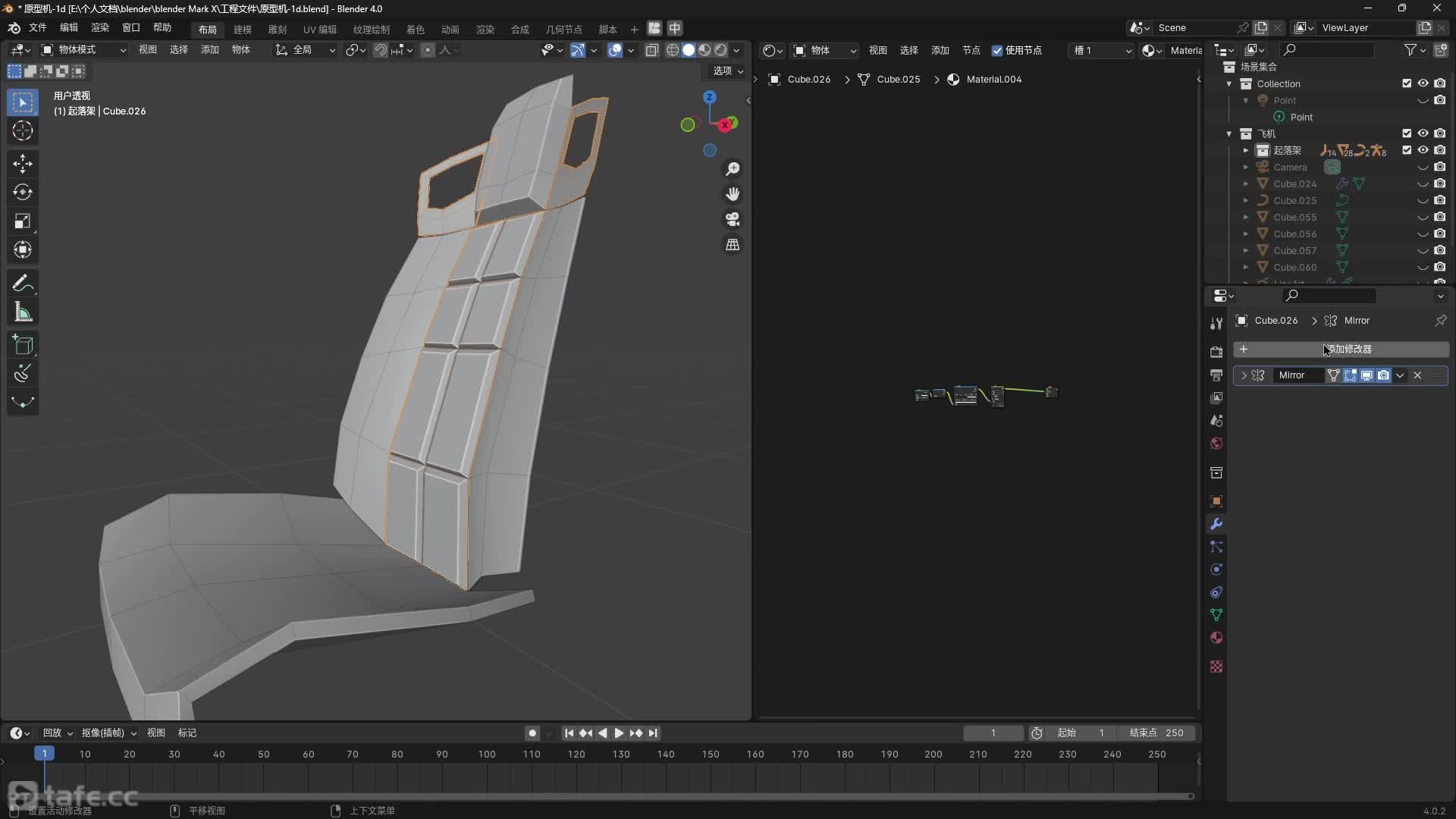Viewport: 1456px width, 819px height.
Task: Click the viewport zoom magnifier icon
Action: (x=733, y=168)
